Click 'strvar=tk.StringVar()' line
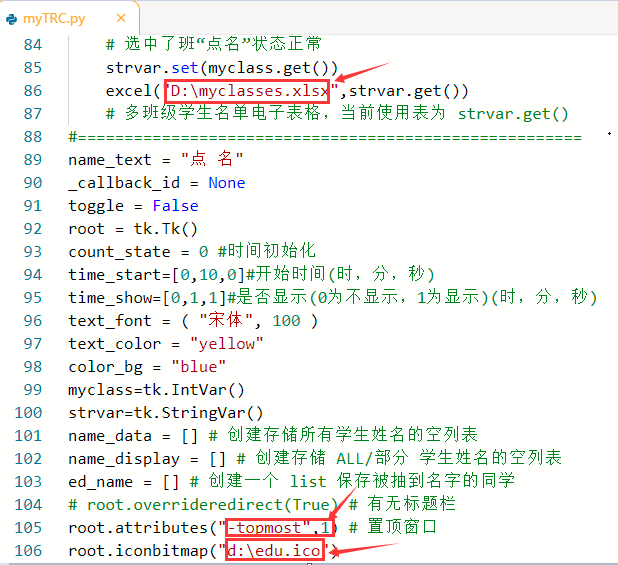The height and width of the screenshot is (565, 618). coord(166,413)
